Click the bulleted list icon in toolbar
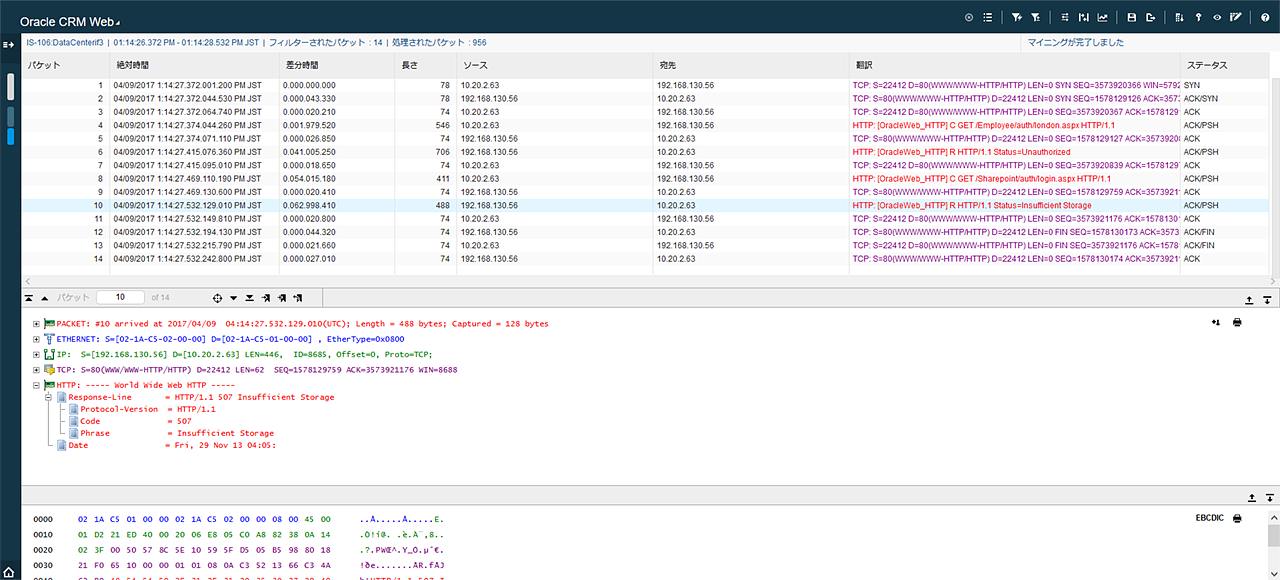This screenshot has height=580, width=1280. pyautogui.click(x=987, y=17)
